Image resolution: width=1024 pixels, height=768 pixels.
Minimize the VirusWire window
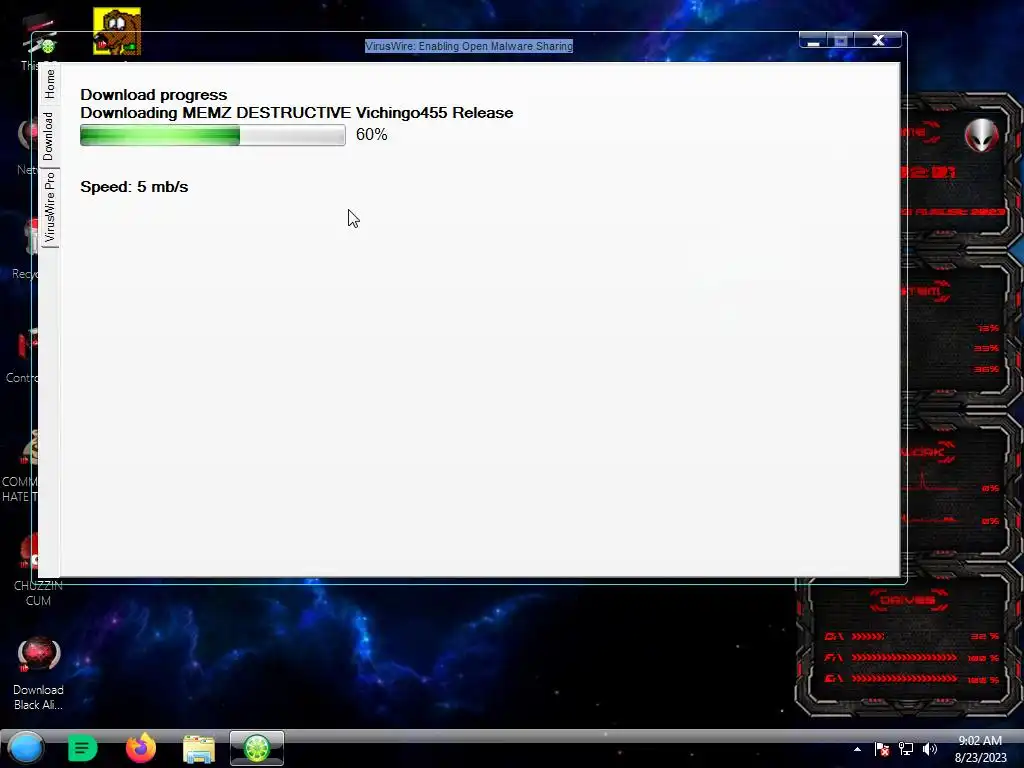click(813, 41)
